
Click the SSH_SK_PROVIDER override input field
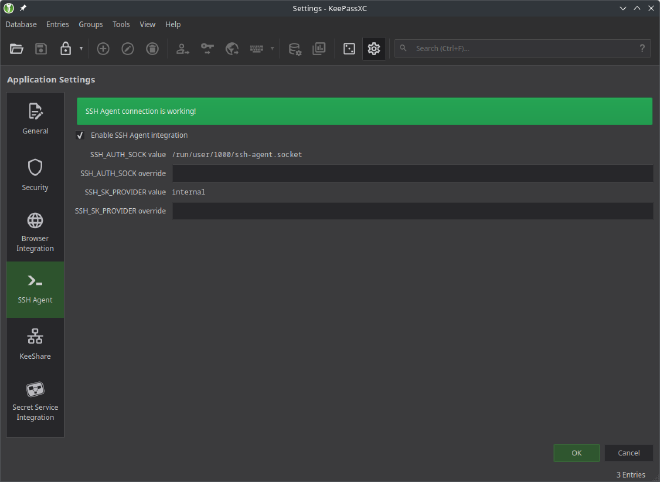coord(412,211)
